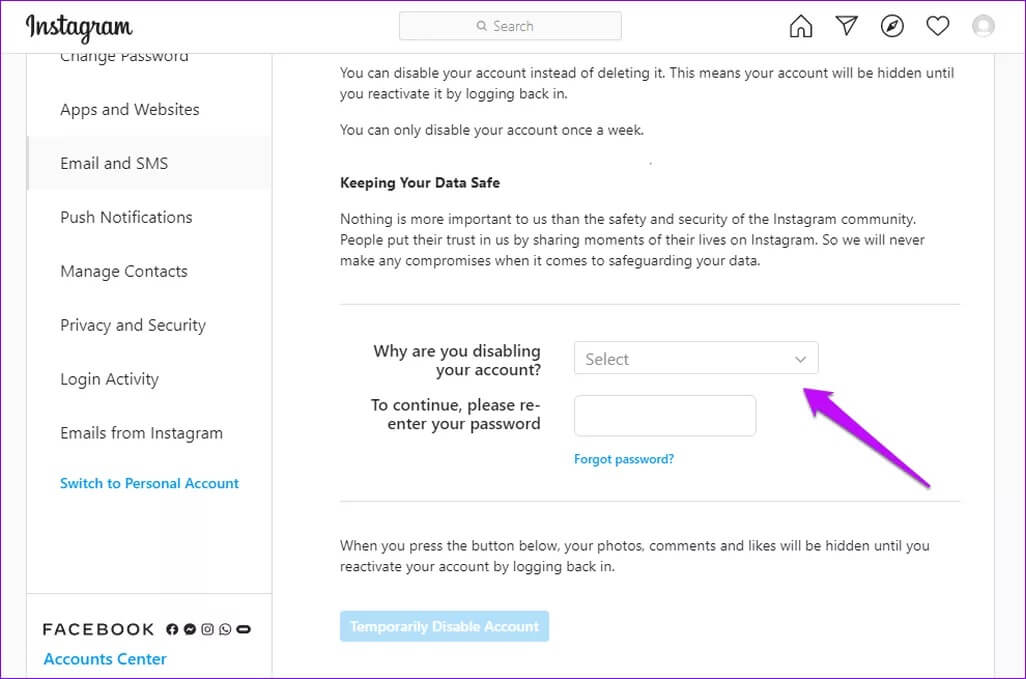Open the profile avatar menu
Viewport: 1026px width, 679px height.
click(983, 26)
